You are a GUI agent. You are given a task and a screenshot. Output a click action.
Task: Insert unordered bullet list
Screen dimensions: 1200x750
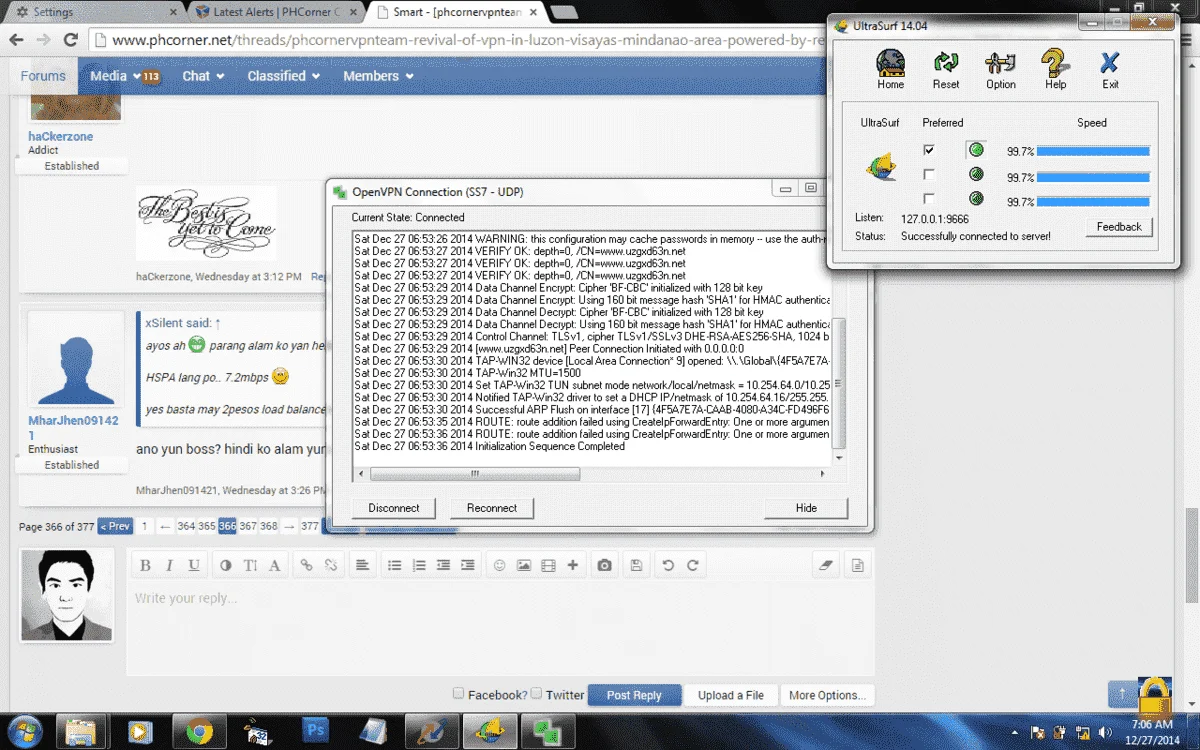coord(394,565)
